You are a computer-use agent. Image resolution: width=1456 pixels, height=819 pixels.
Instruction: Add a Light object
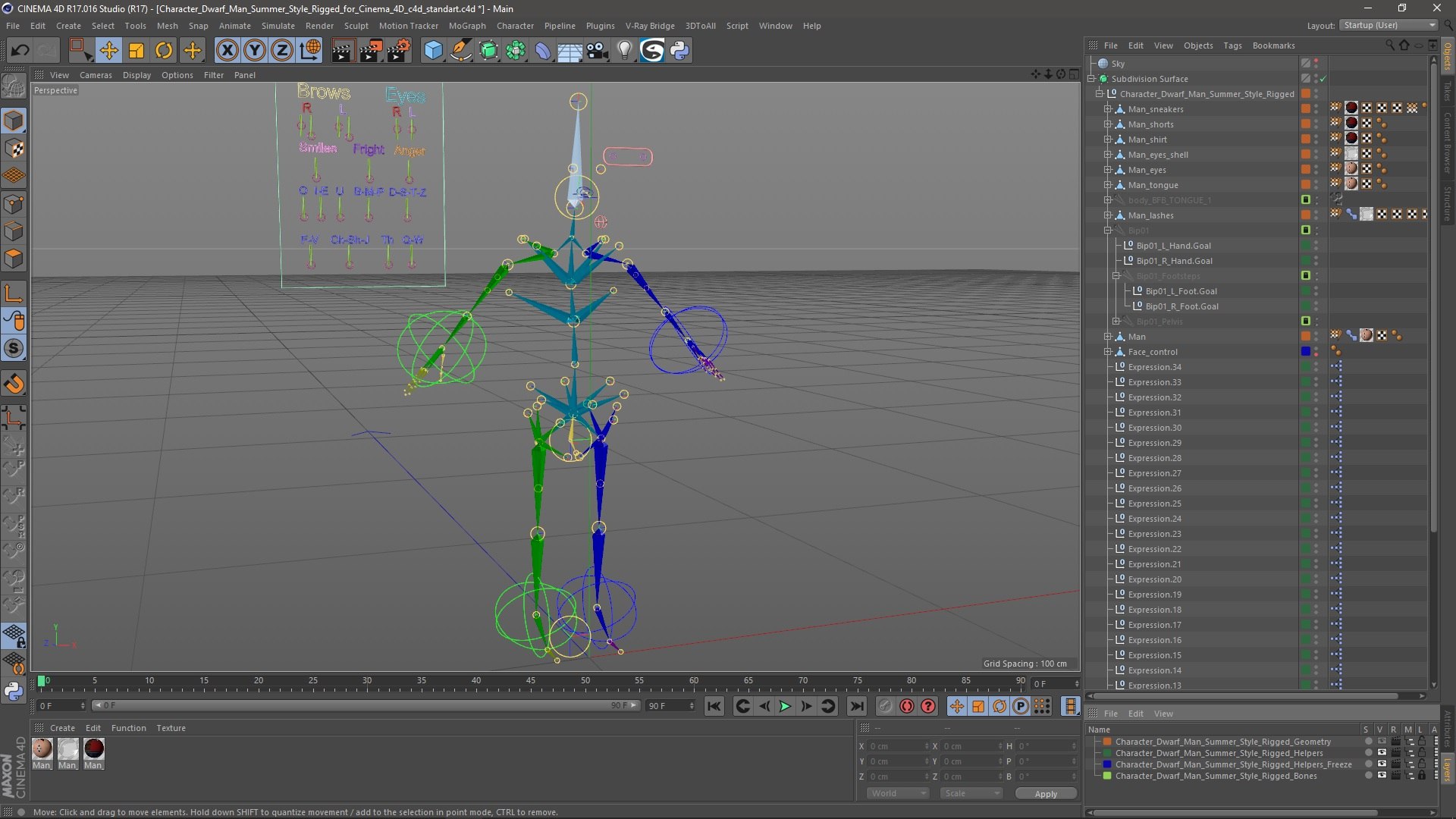[x=624, y=51]
